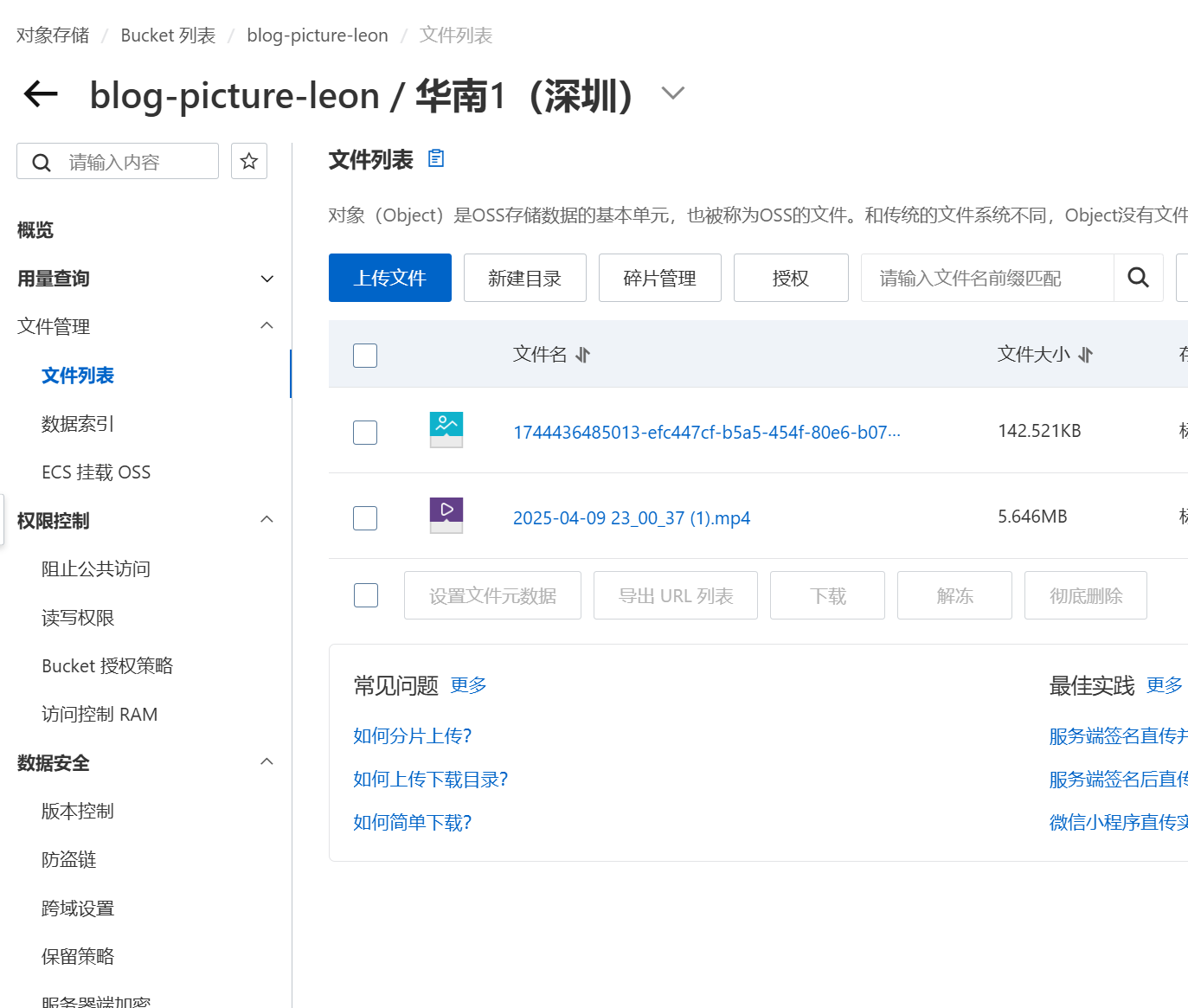Screen dimensions: 1188x1008
Task: Check the box for 1744436485013 image file
Action: [365, 433]
